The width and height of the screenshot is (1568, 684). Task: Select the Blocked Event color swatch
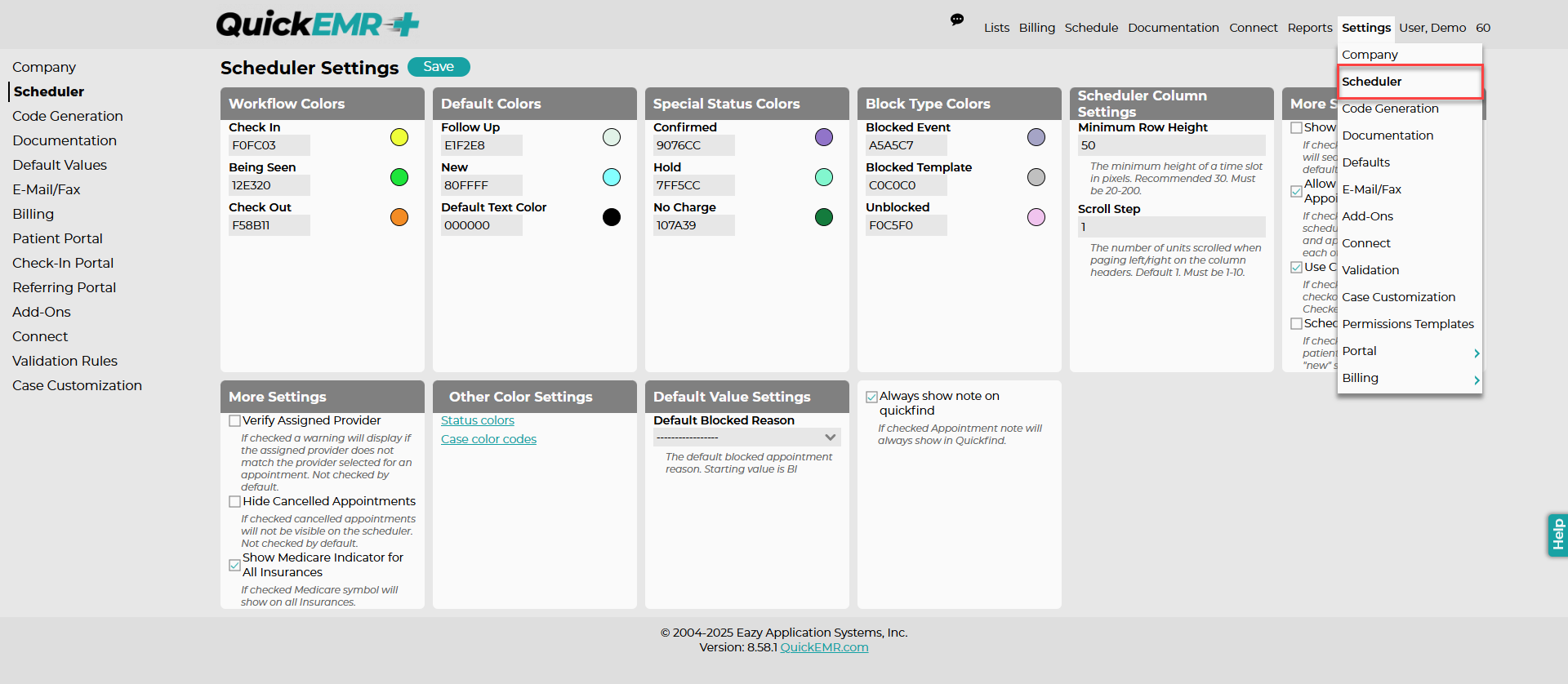[x=1036, y=137]
